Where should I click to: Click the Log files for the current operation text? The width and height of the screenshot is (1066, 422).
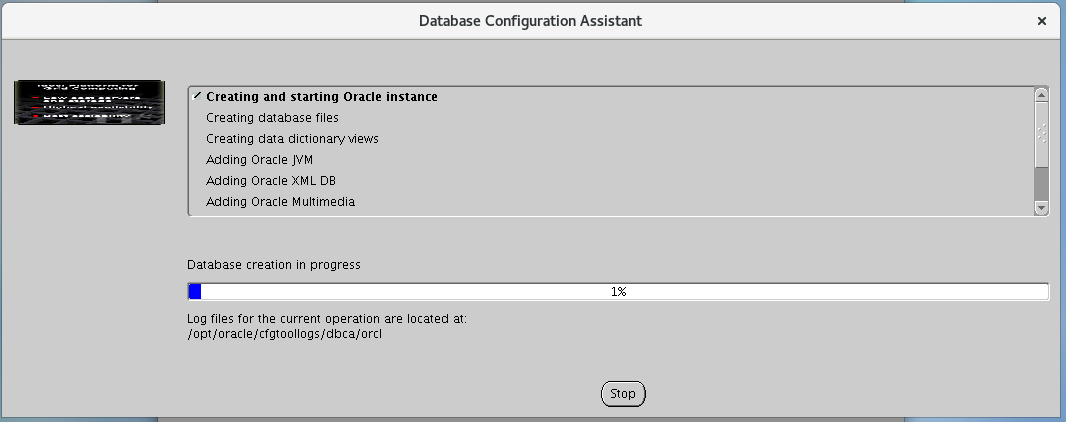[x=327, y=319]
